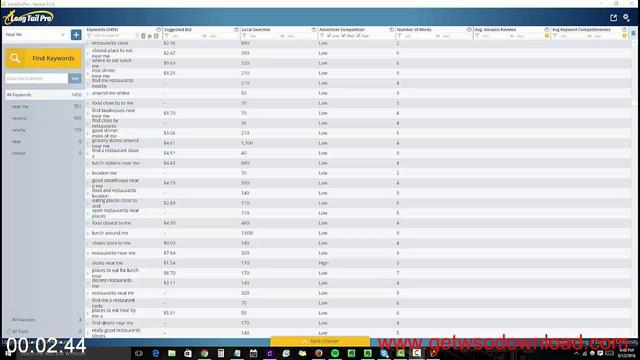This screenshot has width=640, height=360.
Task: Open the All Favorites list
Action: pos(45,320)
